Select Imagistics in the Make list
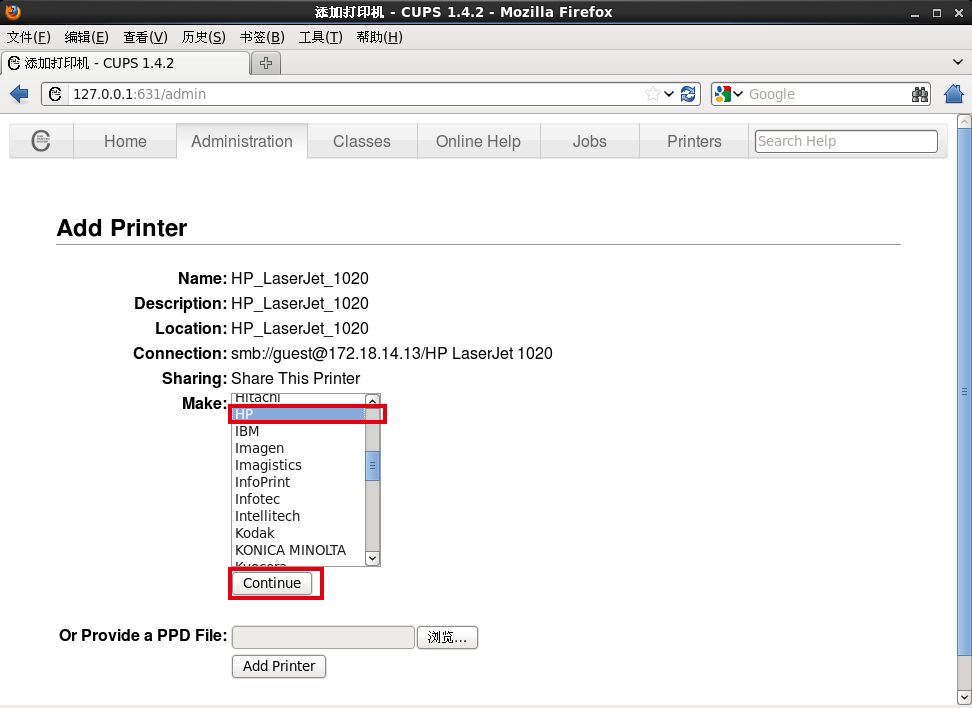The image size is (972, 708). click(299, 465)
